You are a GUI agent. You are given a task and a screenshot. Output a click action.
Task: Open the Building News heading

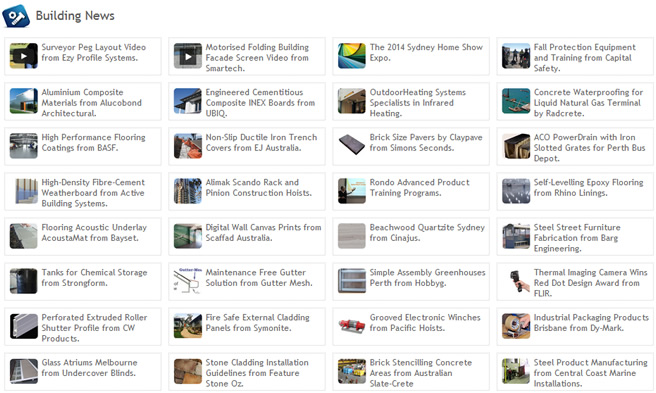tap(75, 16)
